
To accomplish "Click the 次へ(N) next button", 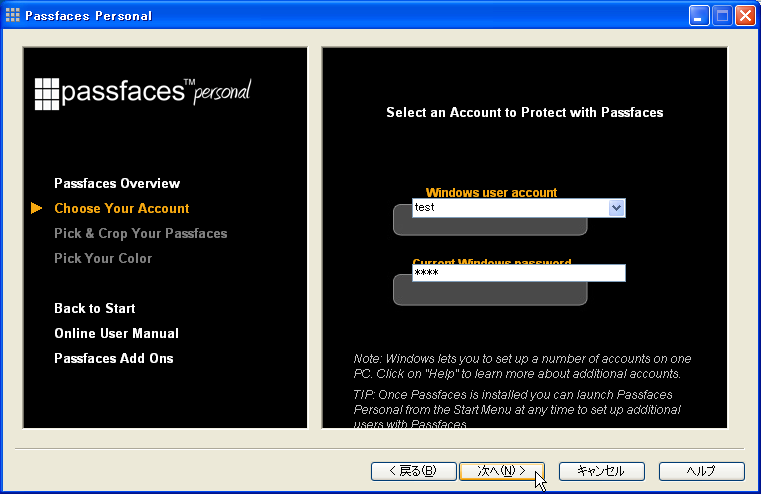I will [502, 471].
